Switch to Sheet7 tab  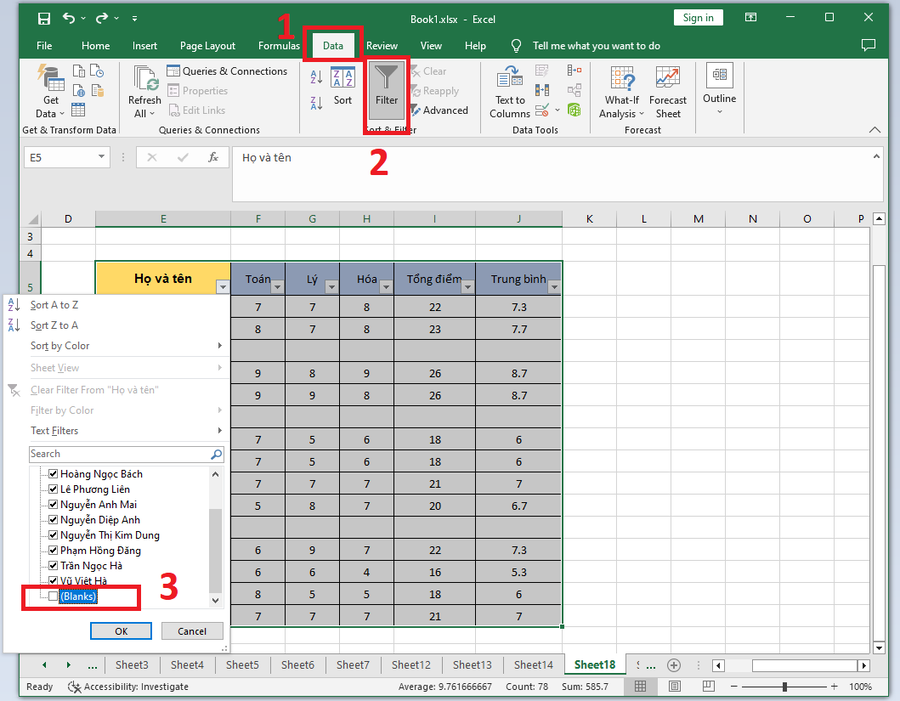click(x=352, y=665)
